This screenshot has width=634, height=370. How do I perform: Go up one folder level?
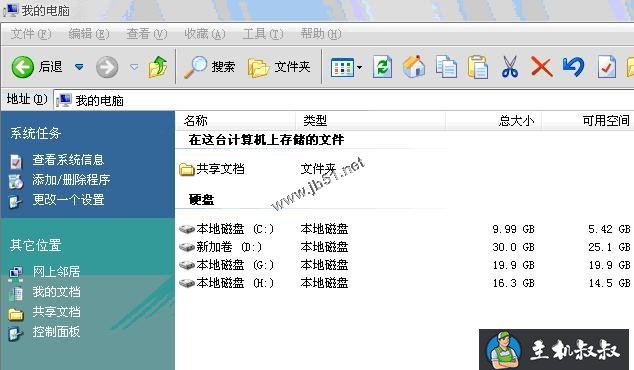click(158, 67)
